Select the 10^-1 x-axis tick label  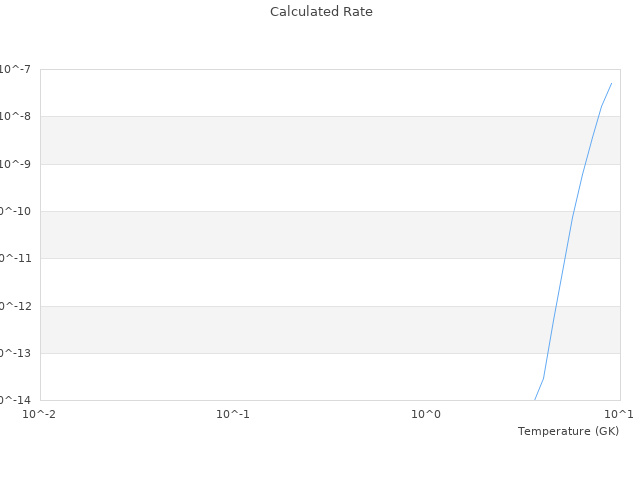point(233,414)
